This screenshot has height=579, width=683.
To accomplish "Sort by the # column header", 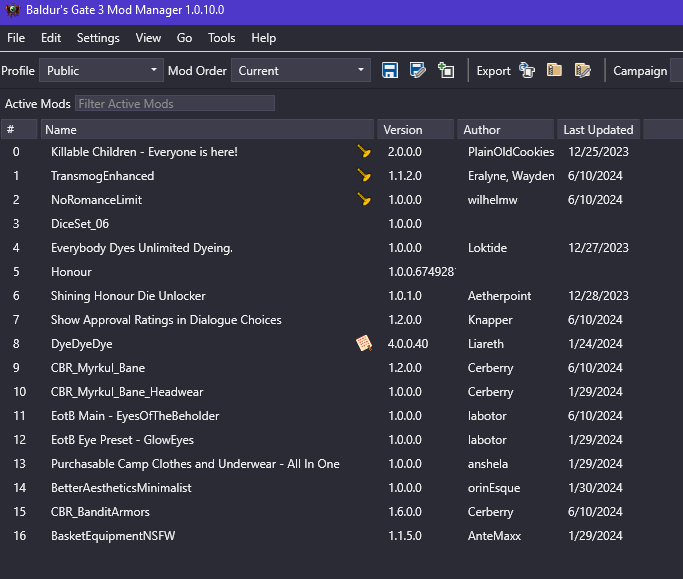I will [x=19, y=129].
